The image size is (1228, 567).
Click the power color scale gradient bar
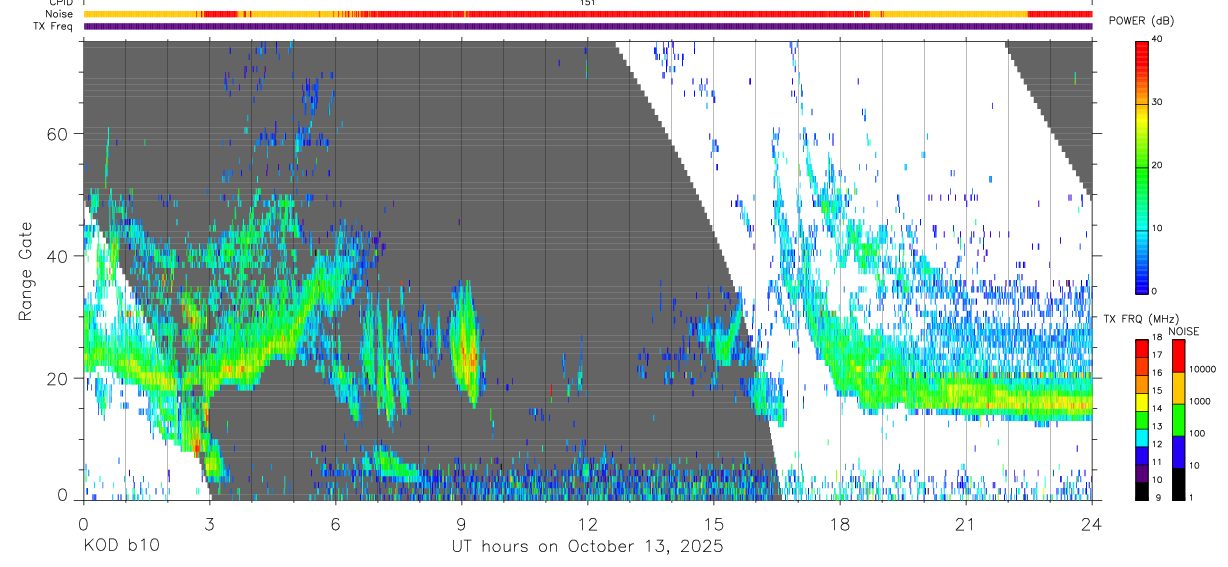coord(1142,166)
